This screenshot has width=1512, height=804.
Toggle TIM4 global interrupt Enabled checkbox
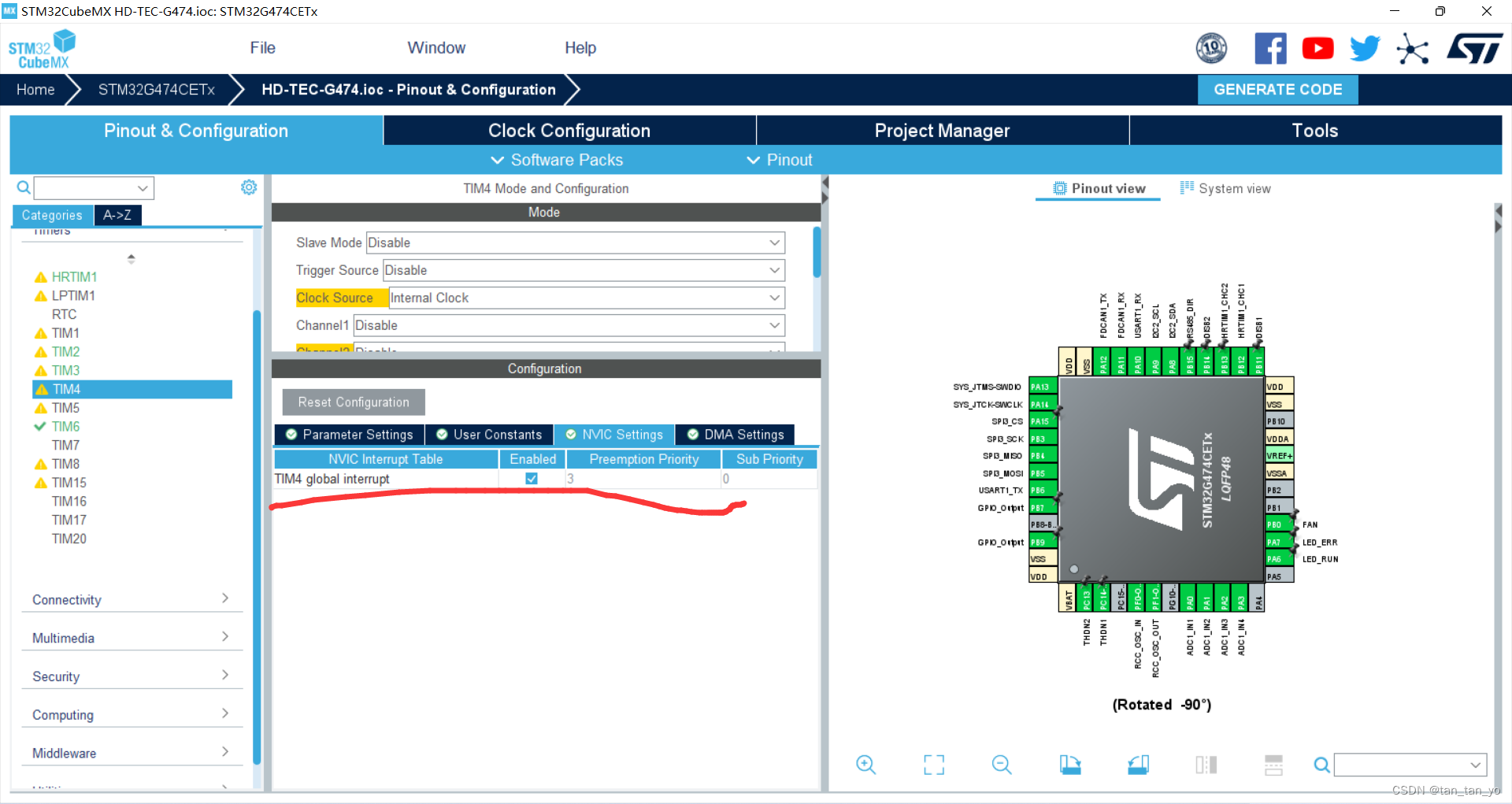pos(532,478)
